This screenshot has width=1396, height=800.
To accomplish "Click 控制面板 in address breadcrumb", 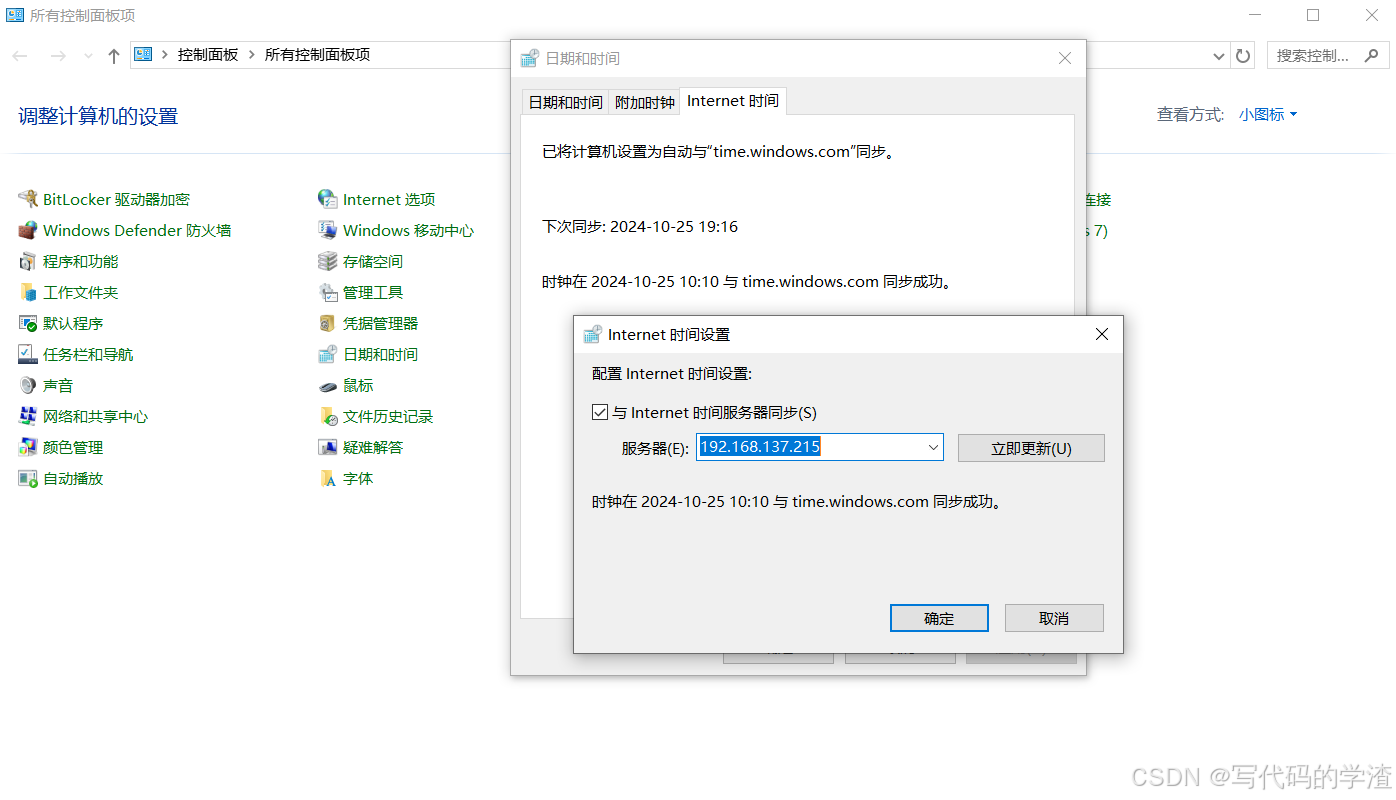I will point(208,55).
